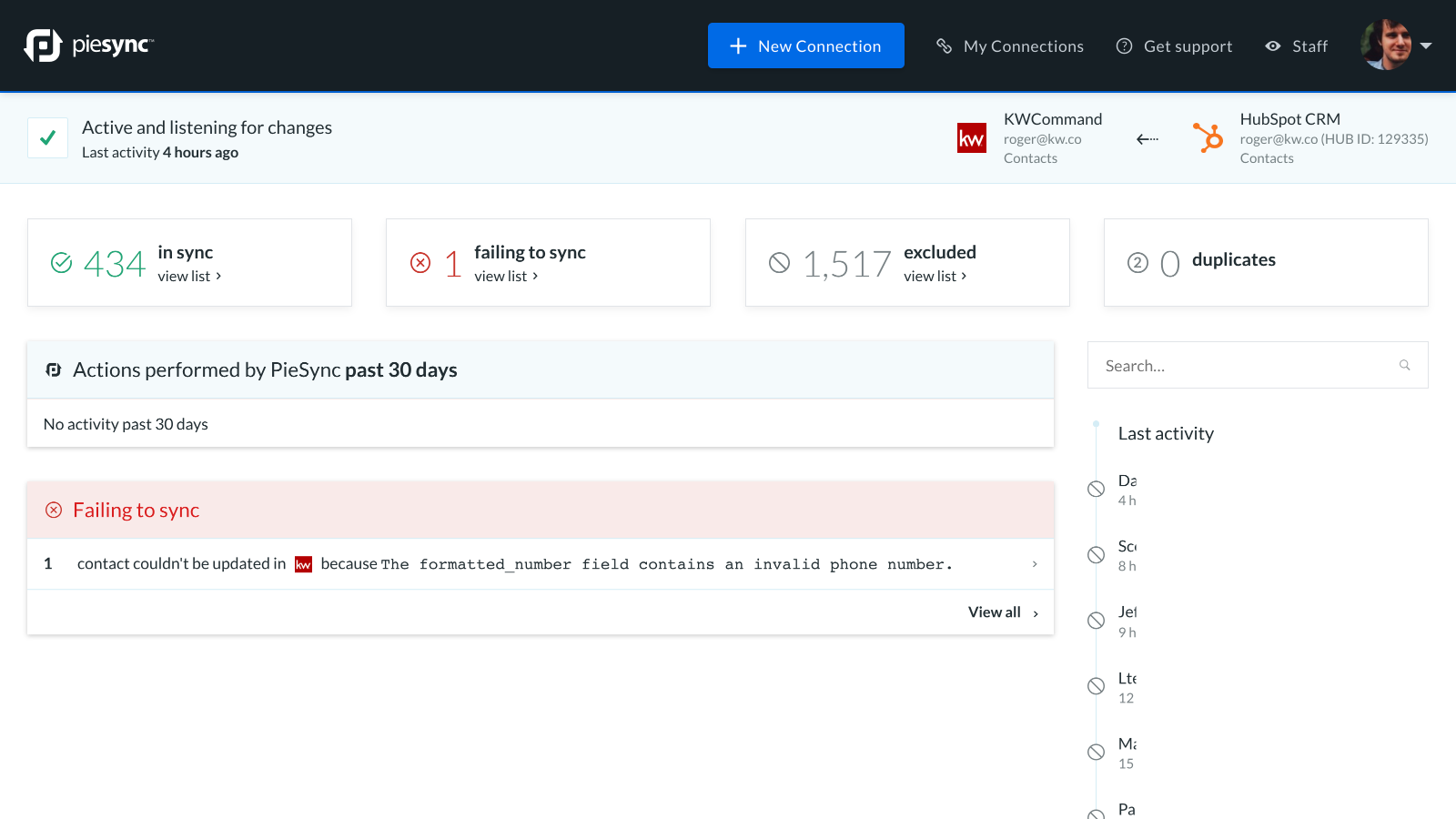The height and width of the screenshot is (819, 1456).
Task: Click the duplicates circled-2 icon
Action: (1137, 263)
